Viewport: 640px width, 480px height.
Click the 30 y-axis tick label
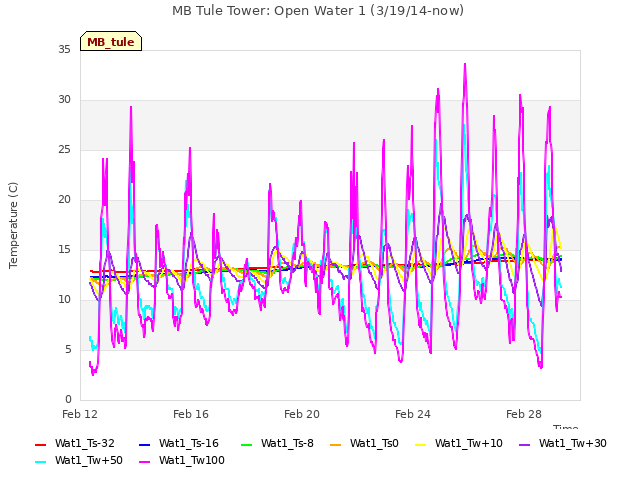(64, 100)
